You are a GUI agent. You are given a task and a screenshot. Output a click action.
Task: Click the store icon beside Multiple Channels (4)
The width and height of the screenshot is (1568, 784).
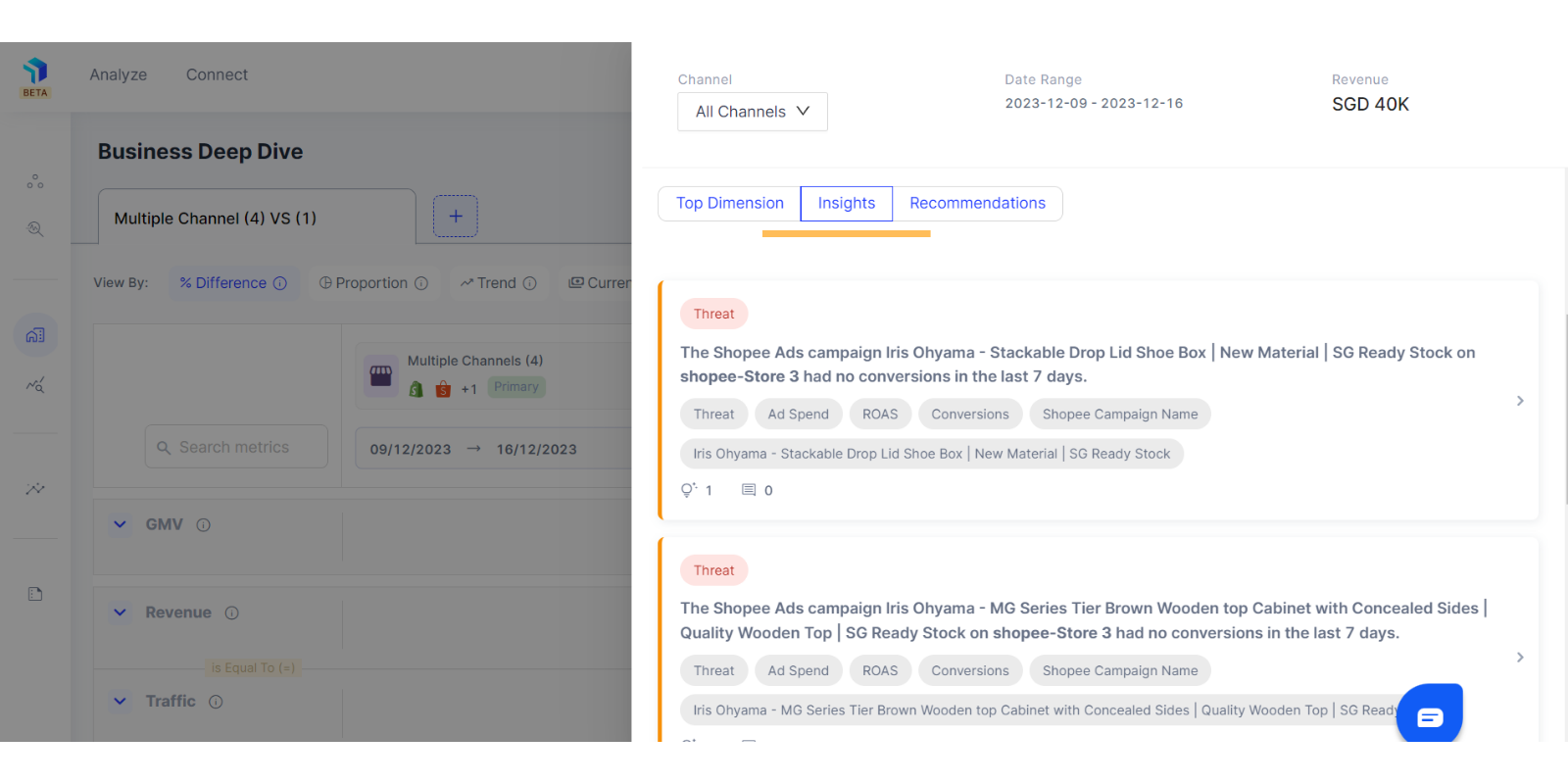click(381, 375)
